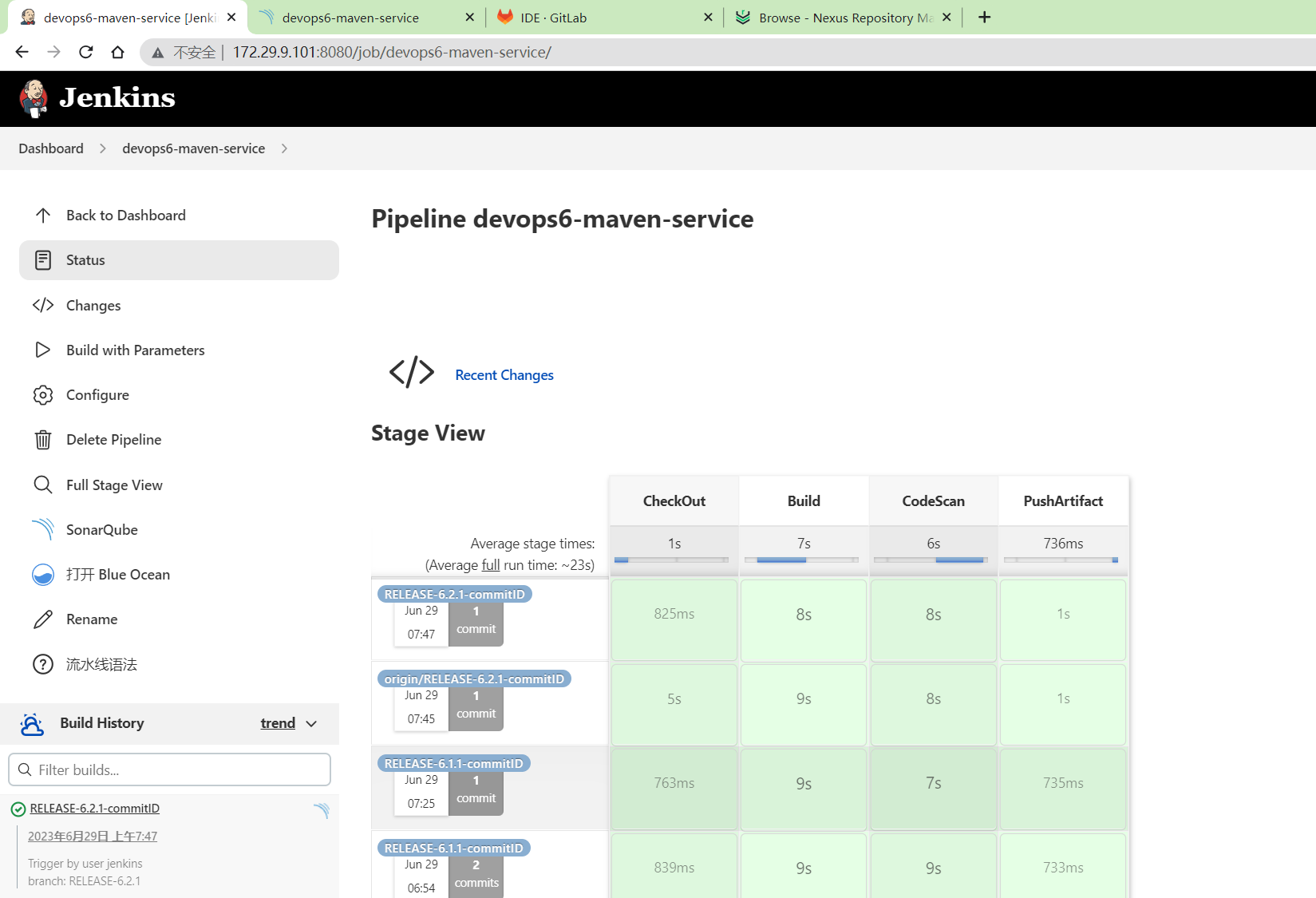Click the 7s CodeScan cell of 07:25 build

934,789
